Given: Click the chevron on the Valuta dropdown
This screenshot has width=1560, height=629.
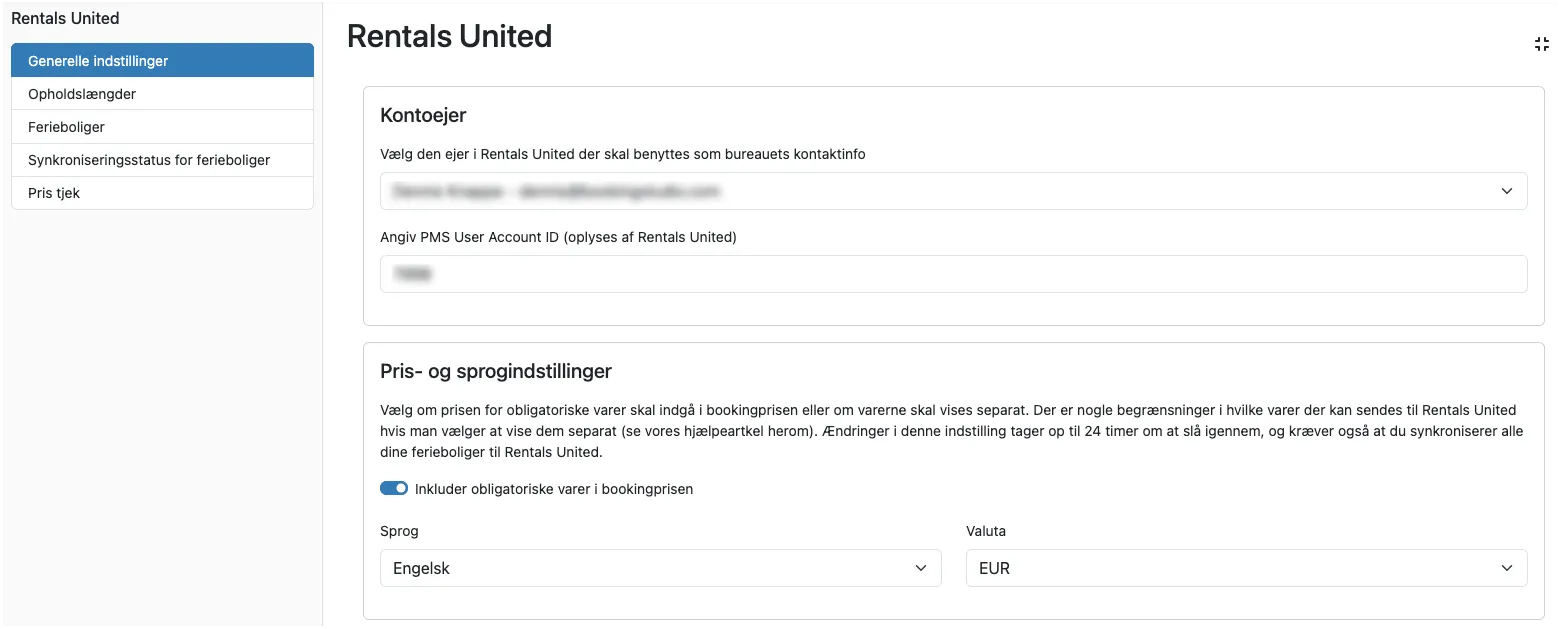Looking at the screenshot, I should [x=1507, y=567].
